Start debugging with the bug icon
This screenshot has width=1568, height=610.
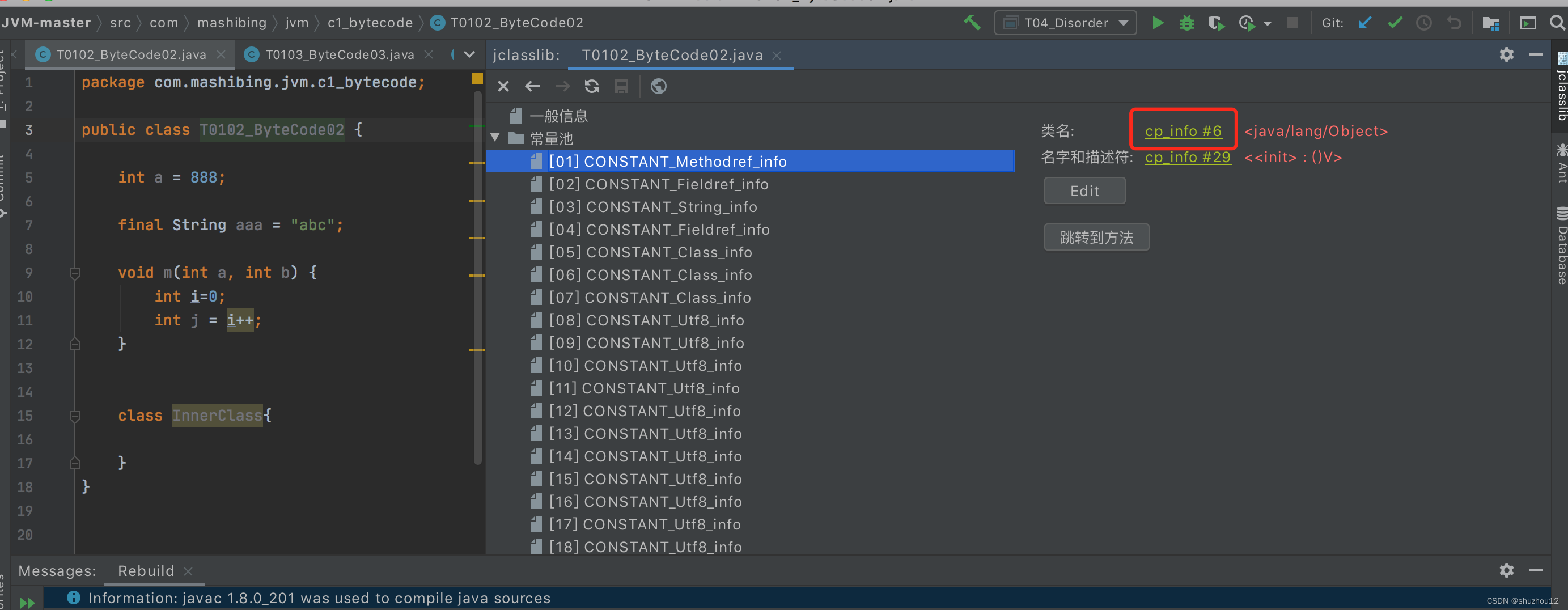tap(1186, 23)
